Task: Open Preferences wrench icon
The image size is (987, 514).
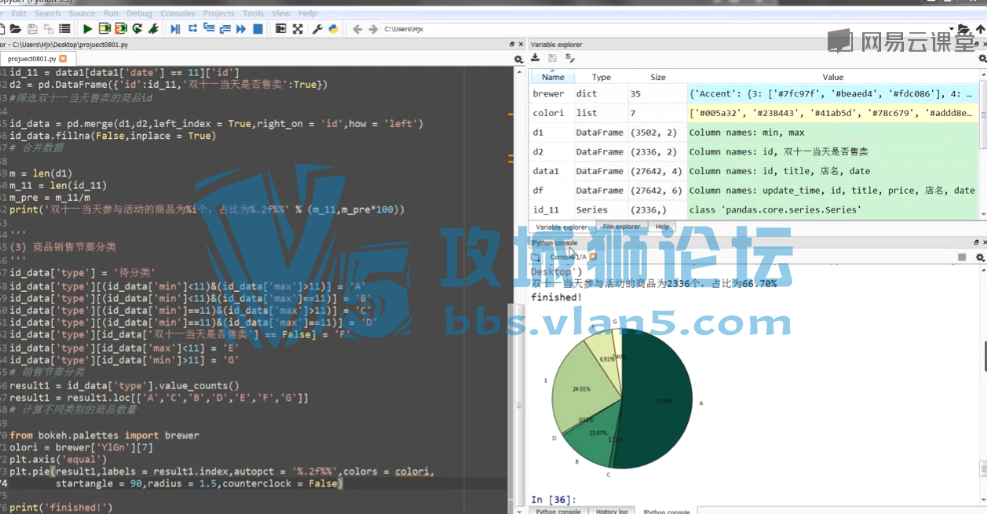Action: pyautogui.click(x=317, y=29)
